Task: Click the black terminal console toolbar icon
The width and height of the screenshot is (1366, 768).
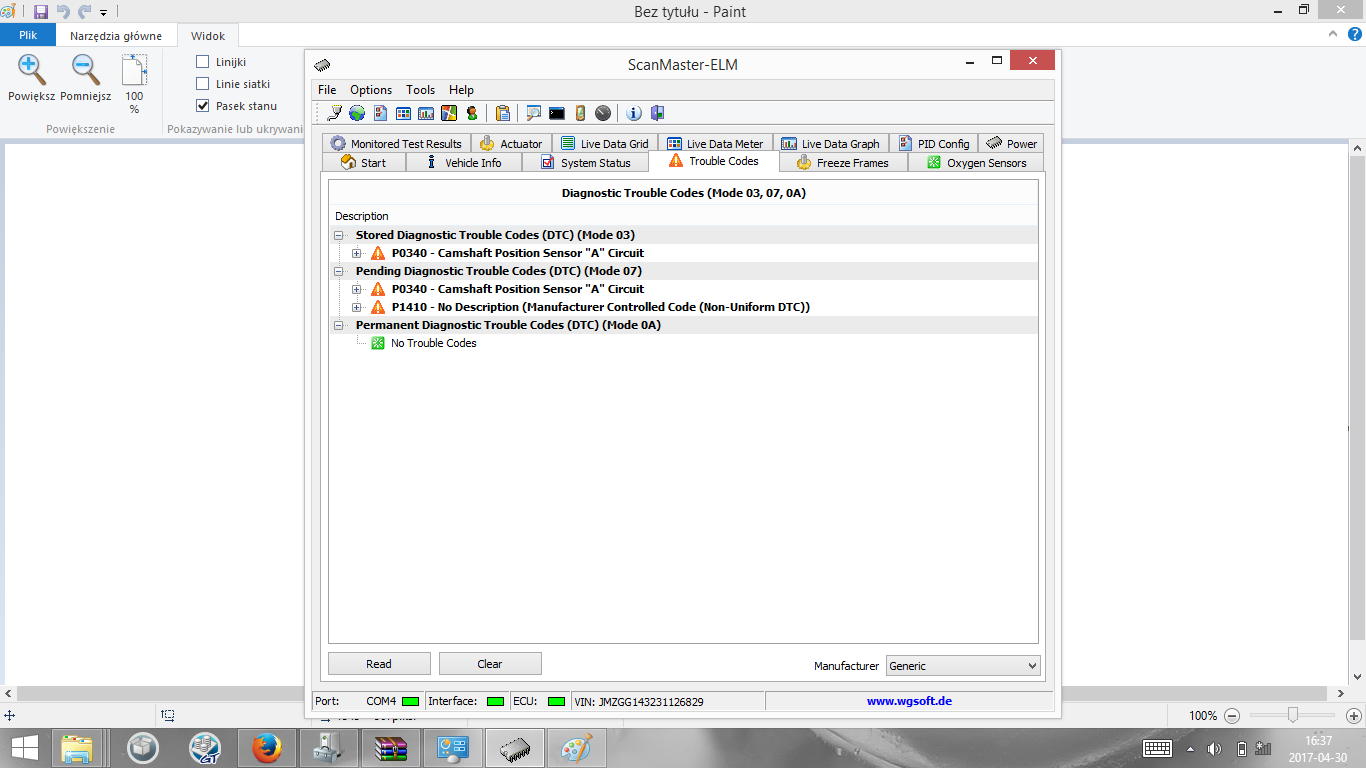Action: (x=557, y=113)
